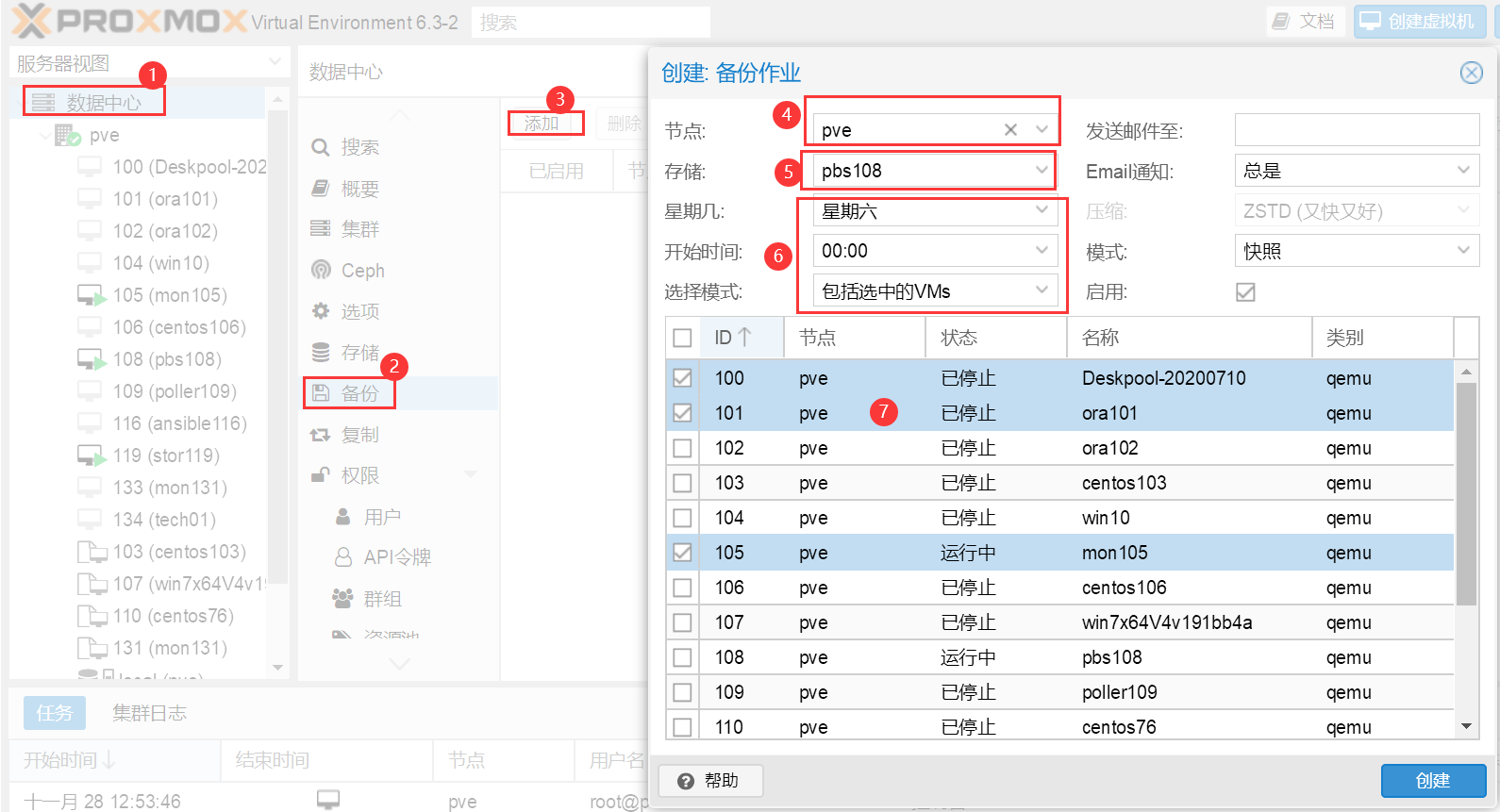Click the Ceph logo icon
The width and height of the screenshot is (1500, 812).
pyautogui.click(x=321, y=271)
